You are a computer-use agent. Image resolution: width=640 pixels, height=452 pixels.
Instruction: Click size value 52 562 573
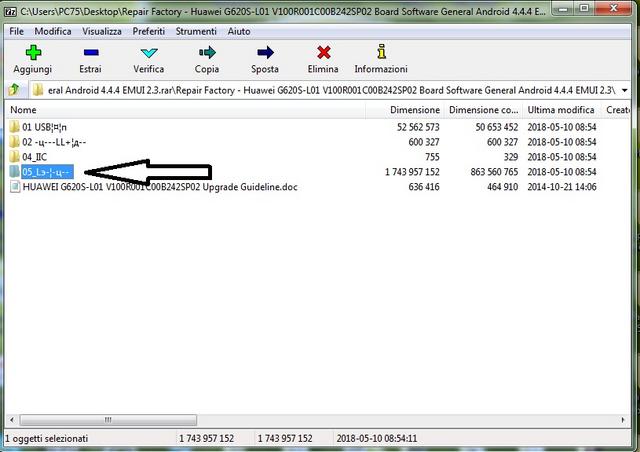418,127
